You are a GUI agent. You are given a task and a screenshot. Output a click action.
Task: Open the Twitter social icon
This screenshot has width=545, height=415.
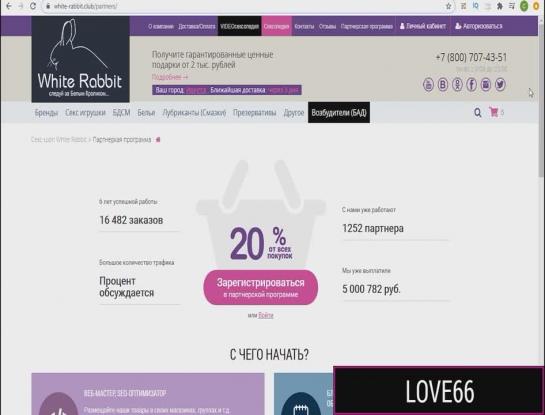coord(500,84)
